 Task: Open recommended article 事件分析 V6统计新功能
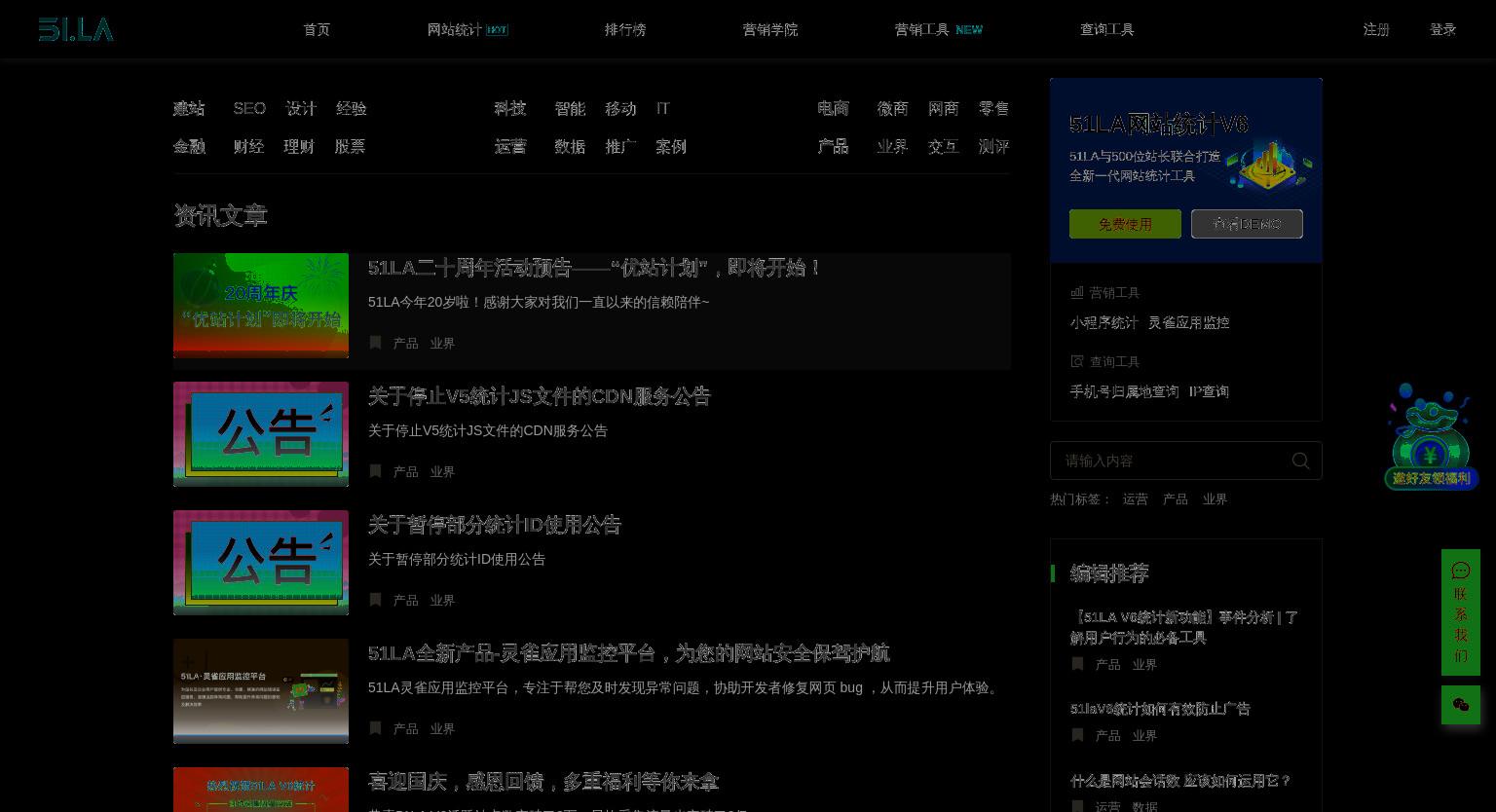1184,627
